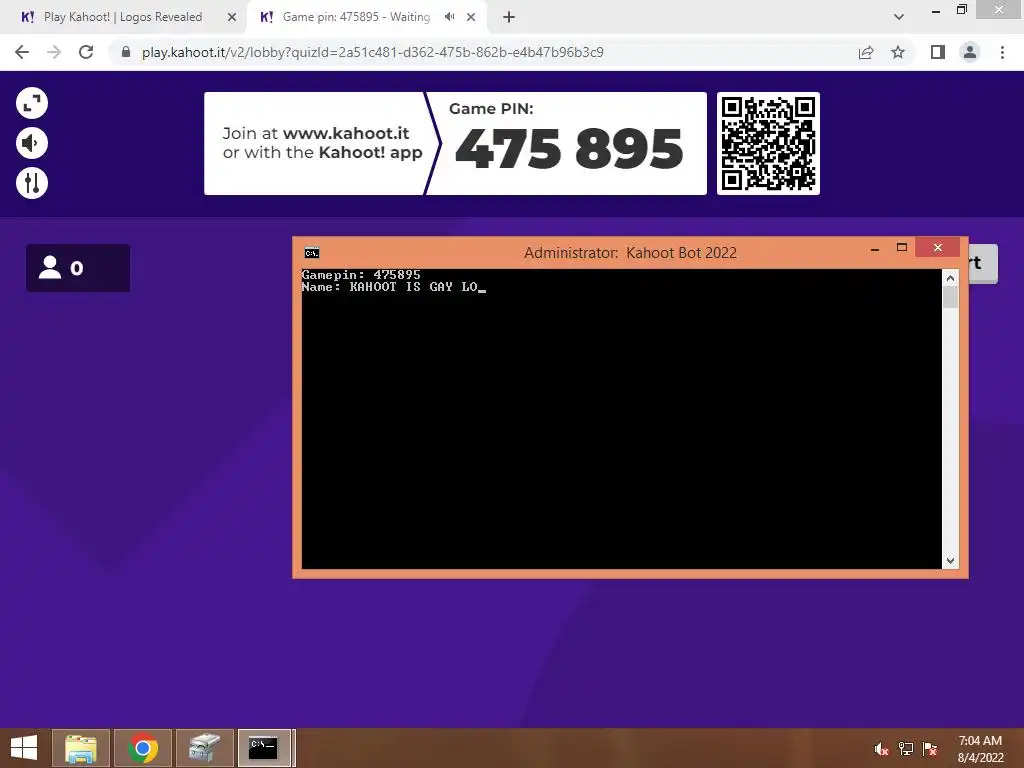Click the console scrollbar thumb
The image size is (1024, 768).
(950, 297)
